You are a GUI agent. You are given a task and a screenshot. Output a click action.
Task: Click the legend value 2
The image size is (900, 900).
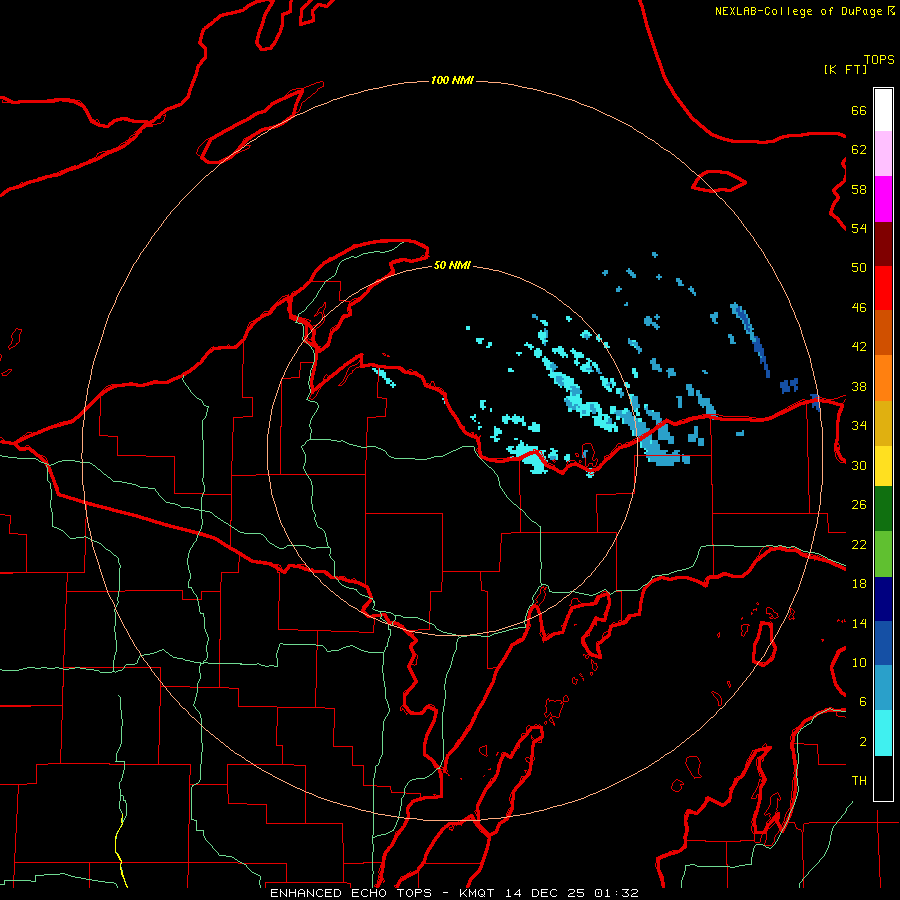pos(863,742)
